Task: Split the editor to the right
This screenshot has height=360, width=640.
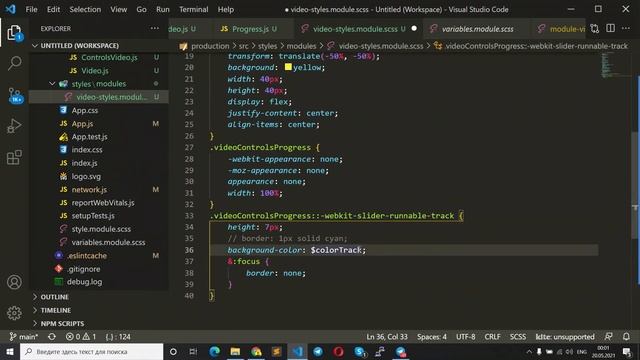Action: 610,28
